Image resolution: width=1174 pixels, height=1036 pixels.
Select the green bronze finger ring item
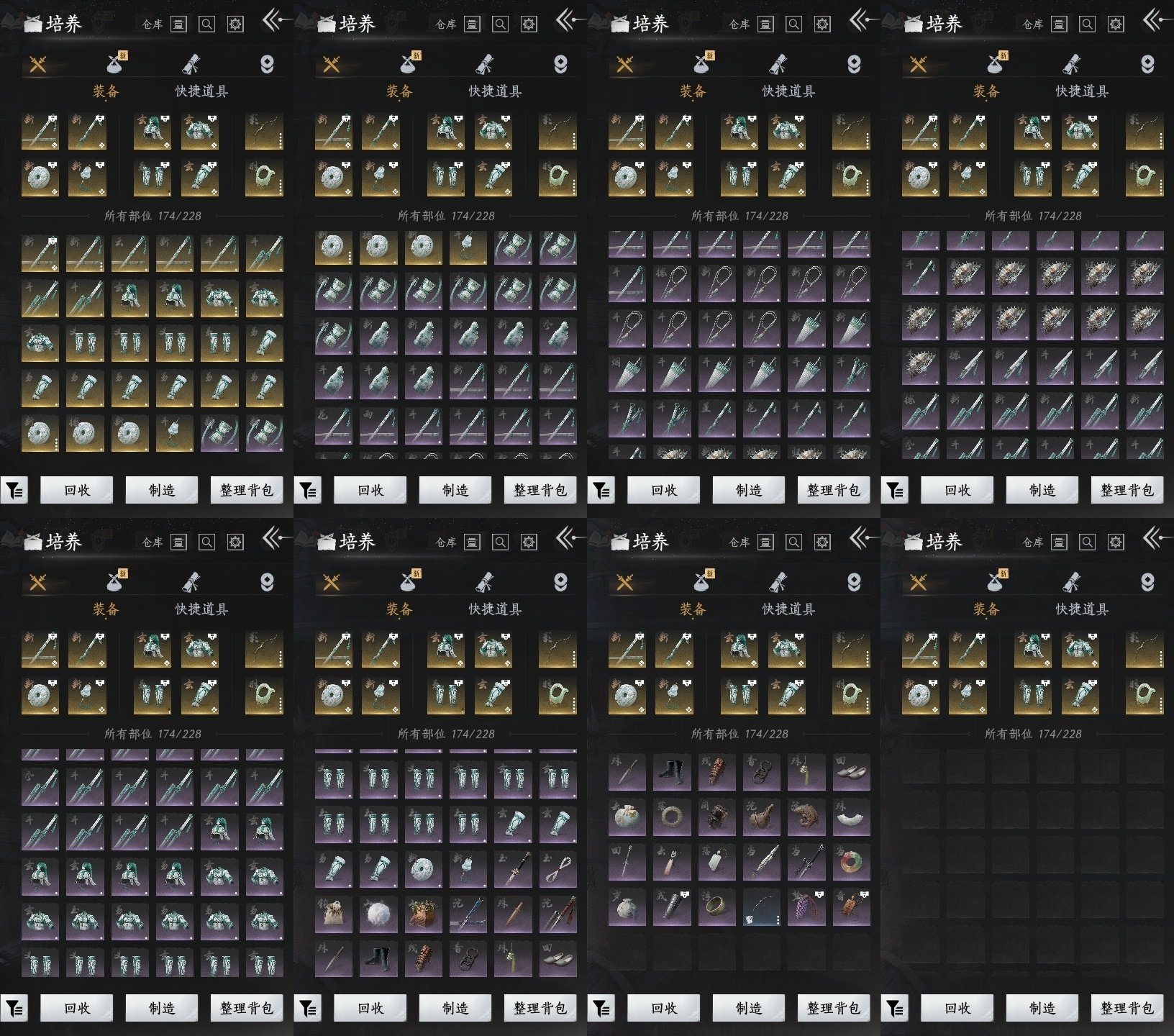pos(716,907)
